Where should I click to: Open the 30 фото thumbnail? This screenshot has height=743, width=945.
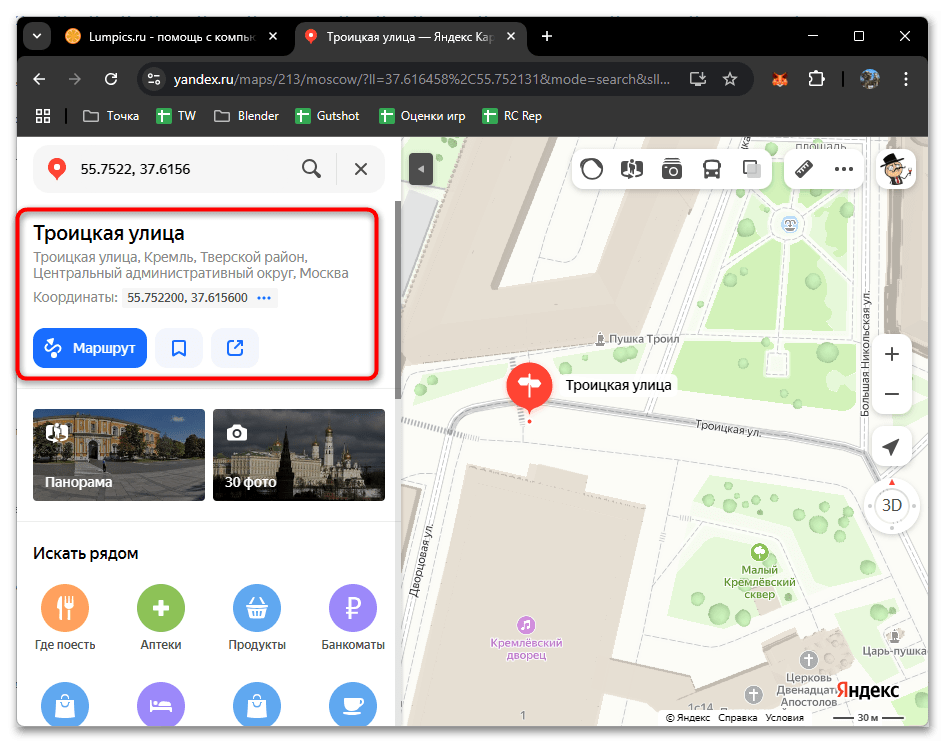coord(299,455)
